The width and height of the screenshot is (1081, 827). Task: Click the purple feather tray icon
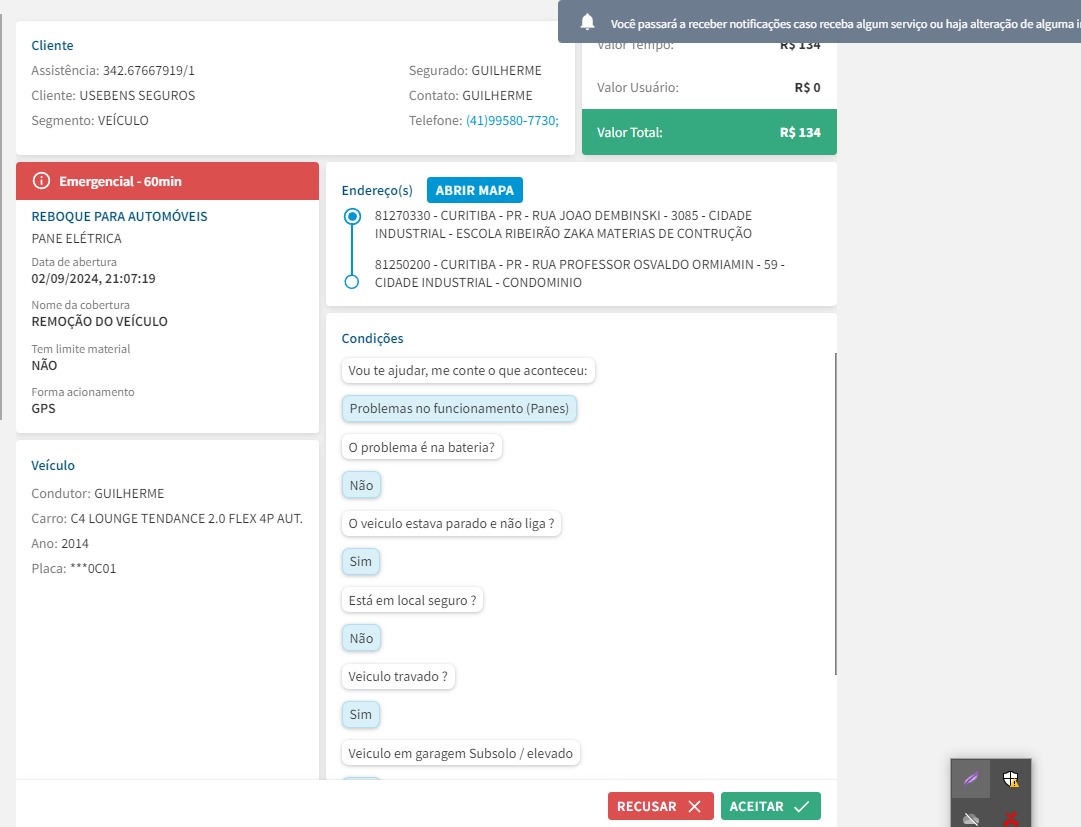point(970,779)
